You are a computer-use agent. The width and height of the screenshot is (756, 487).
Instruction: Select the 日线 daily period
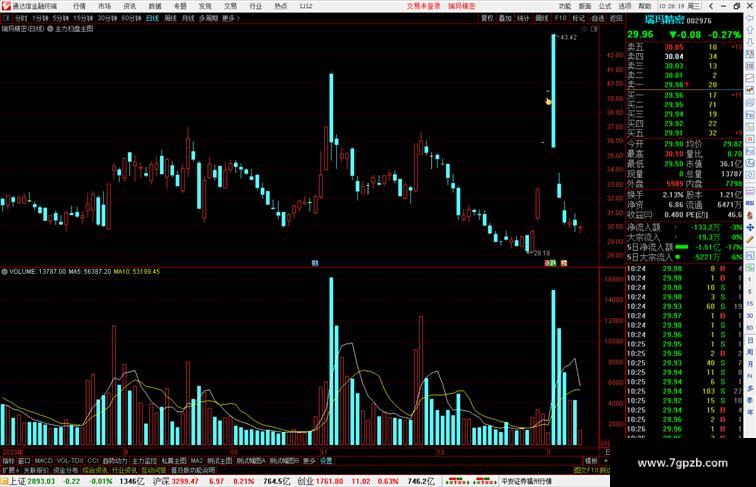pyautogui.click(x=152, y=18)
